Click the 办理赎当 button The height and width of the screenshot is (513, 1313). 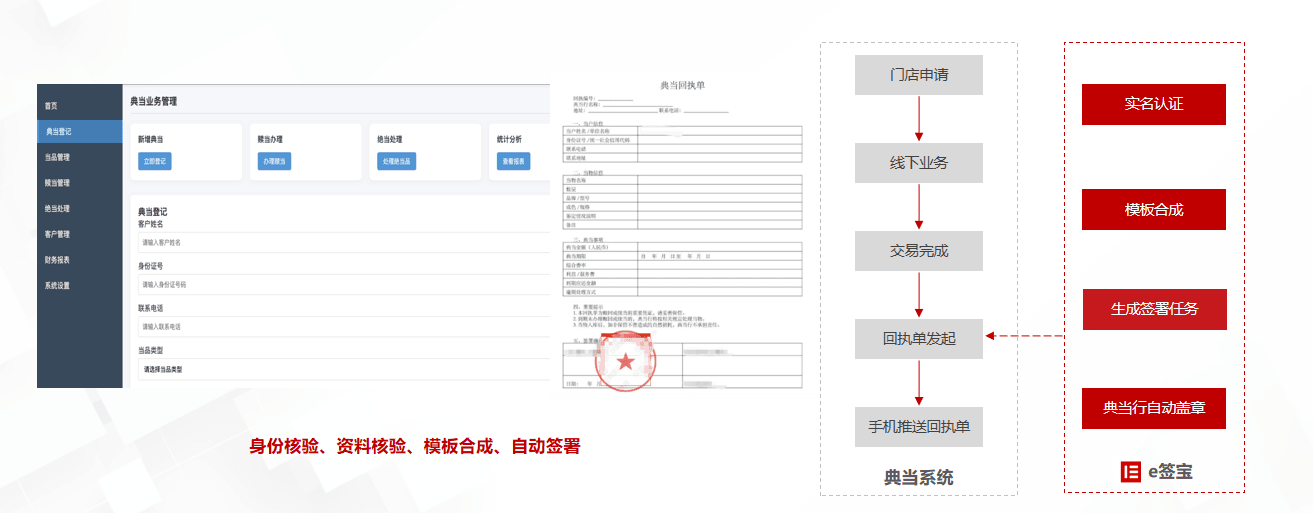[x=275, y=161]
